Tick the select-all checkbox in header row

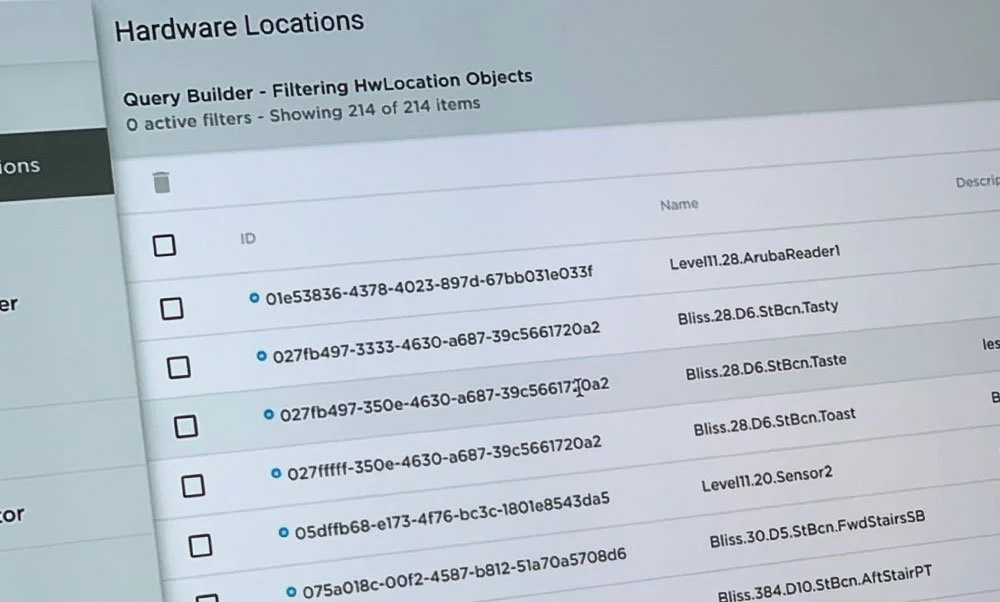(165, 246)
